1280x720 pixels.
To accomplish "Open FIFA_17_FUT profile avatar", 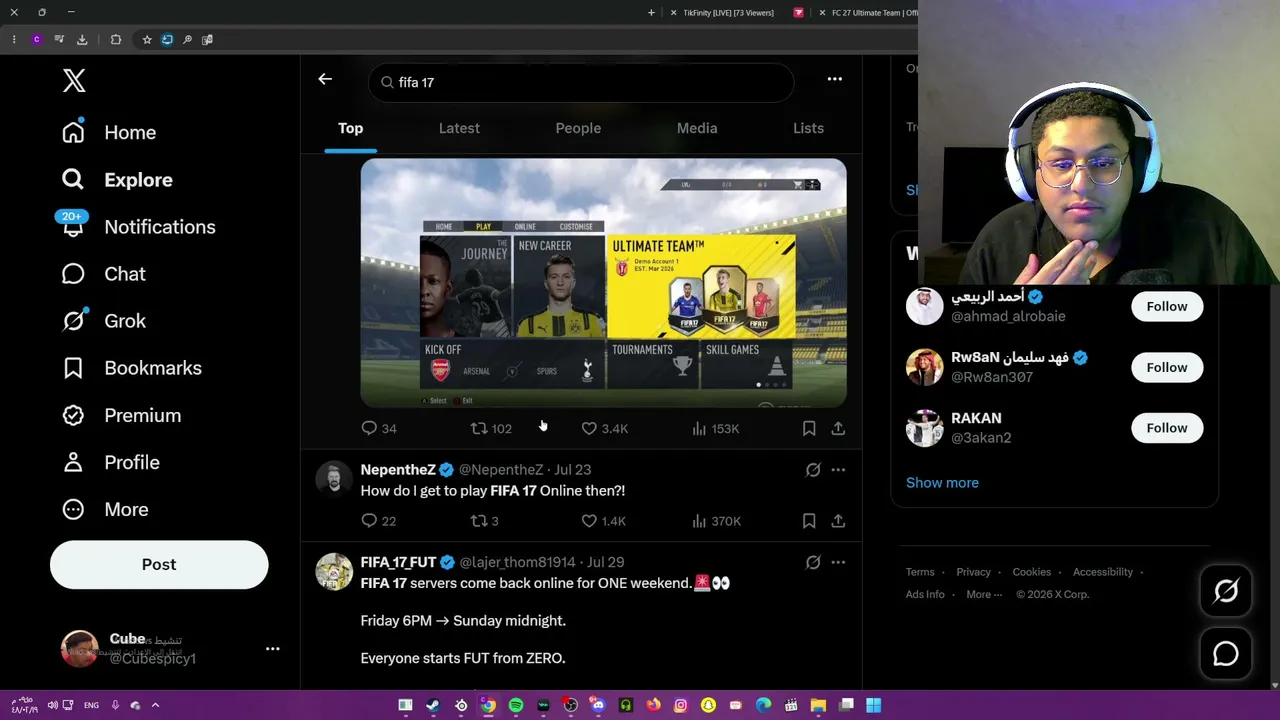I will point(334,572).
